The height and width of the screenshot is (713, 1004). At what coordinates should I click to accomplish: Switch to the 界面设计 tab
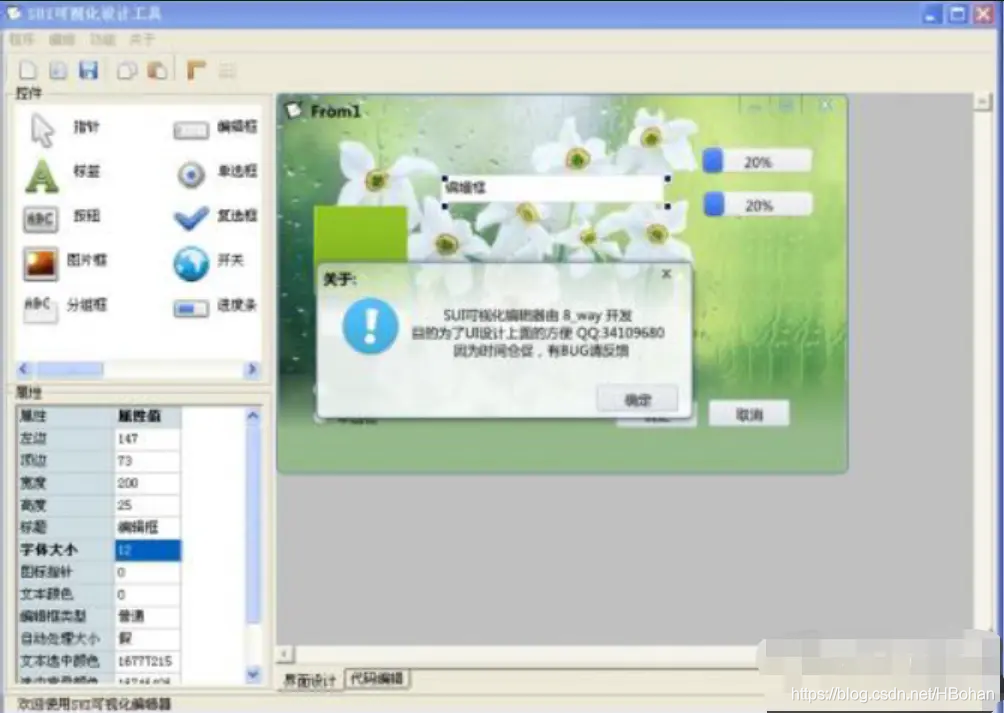[310, 680]
